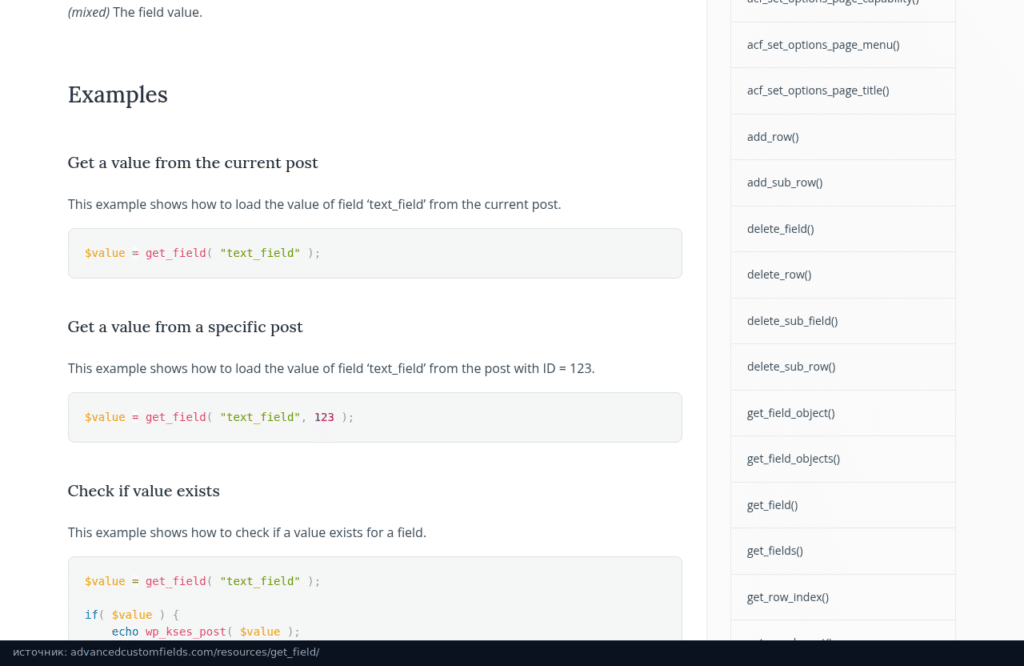Click the 'if( $value ) {' code line
Screen dimensions: 1024x666
tap(131, 614)
